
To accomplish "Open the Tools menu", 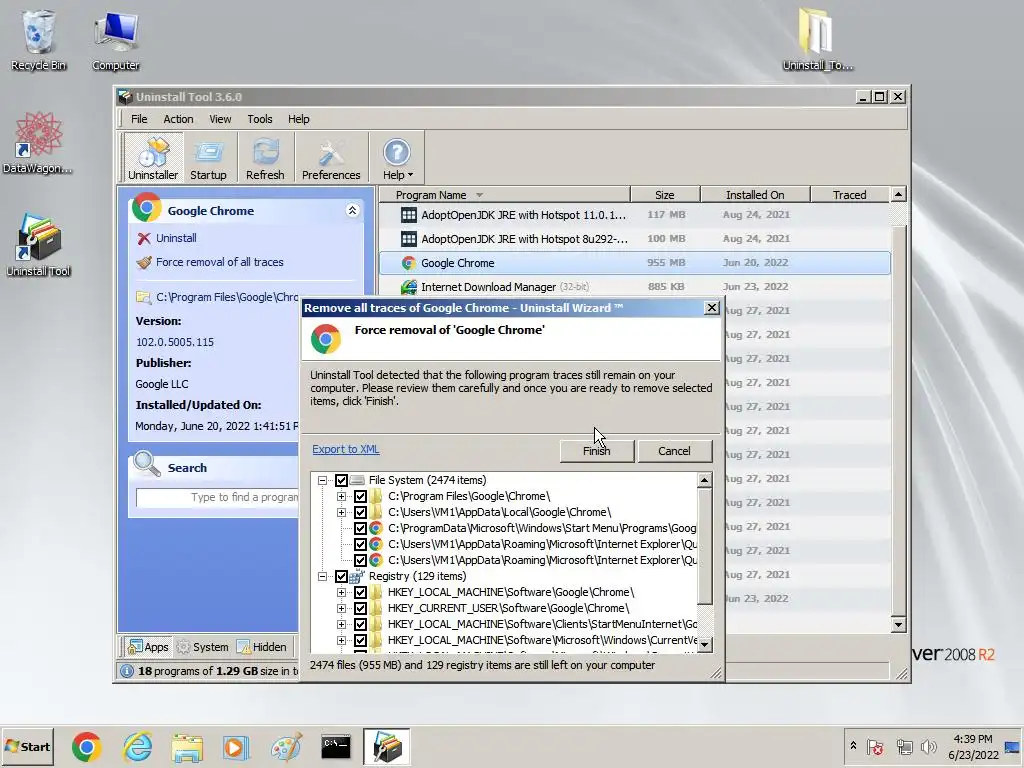I will pos(260,119).
